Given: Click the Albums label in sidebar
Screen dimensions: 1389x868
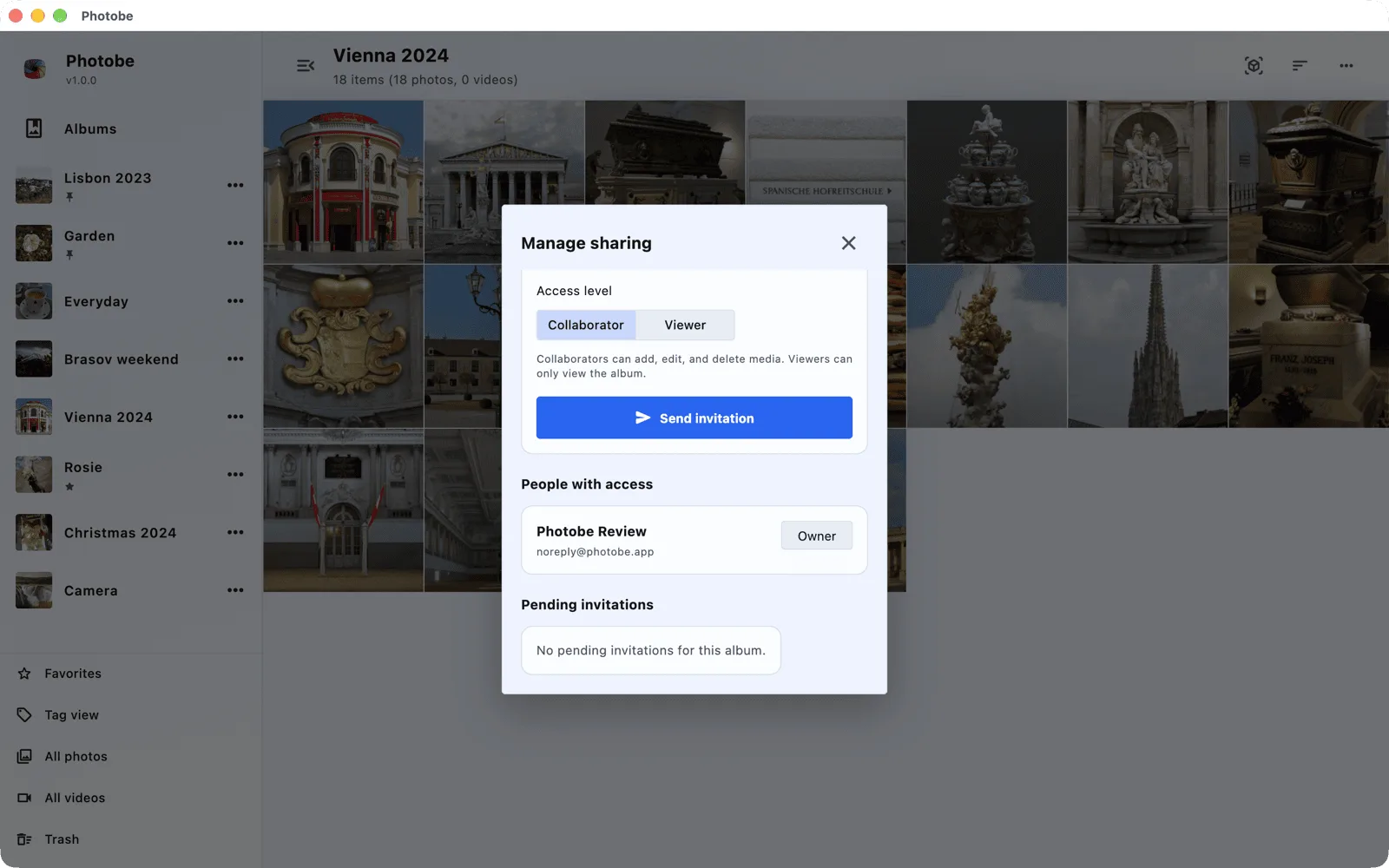Looking at the screenshot, I should coord(90,128).
